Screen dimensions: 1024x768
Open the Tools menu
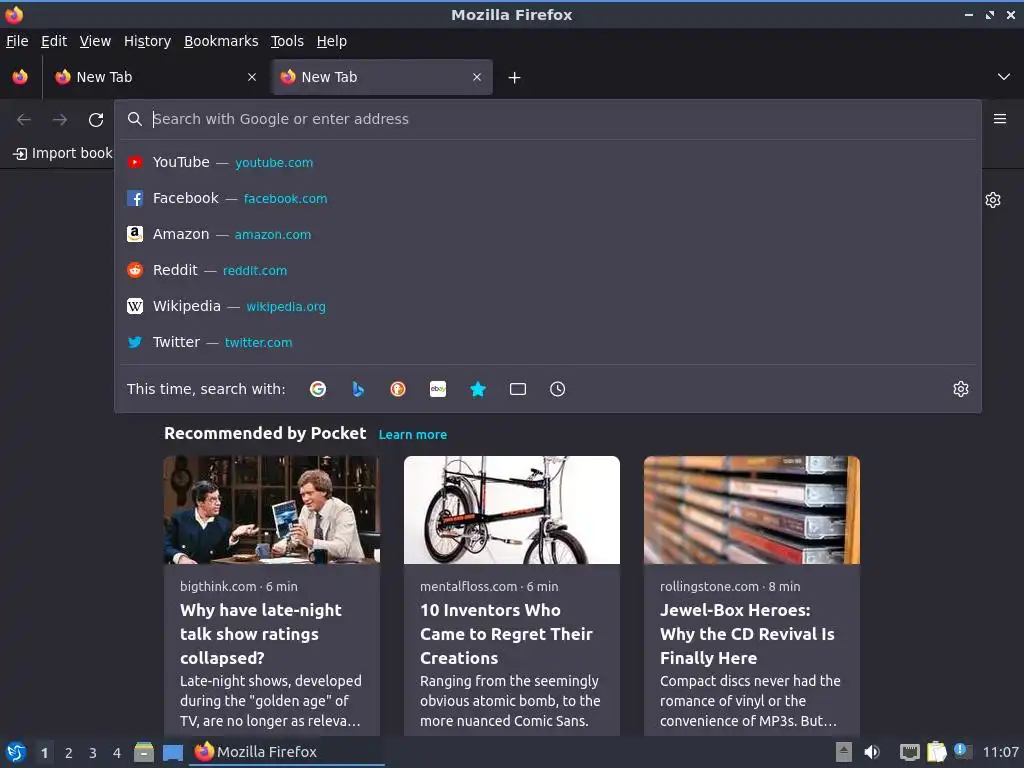287,41
